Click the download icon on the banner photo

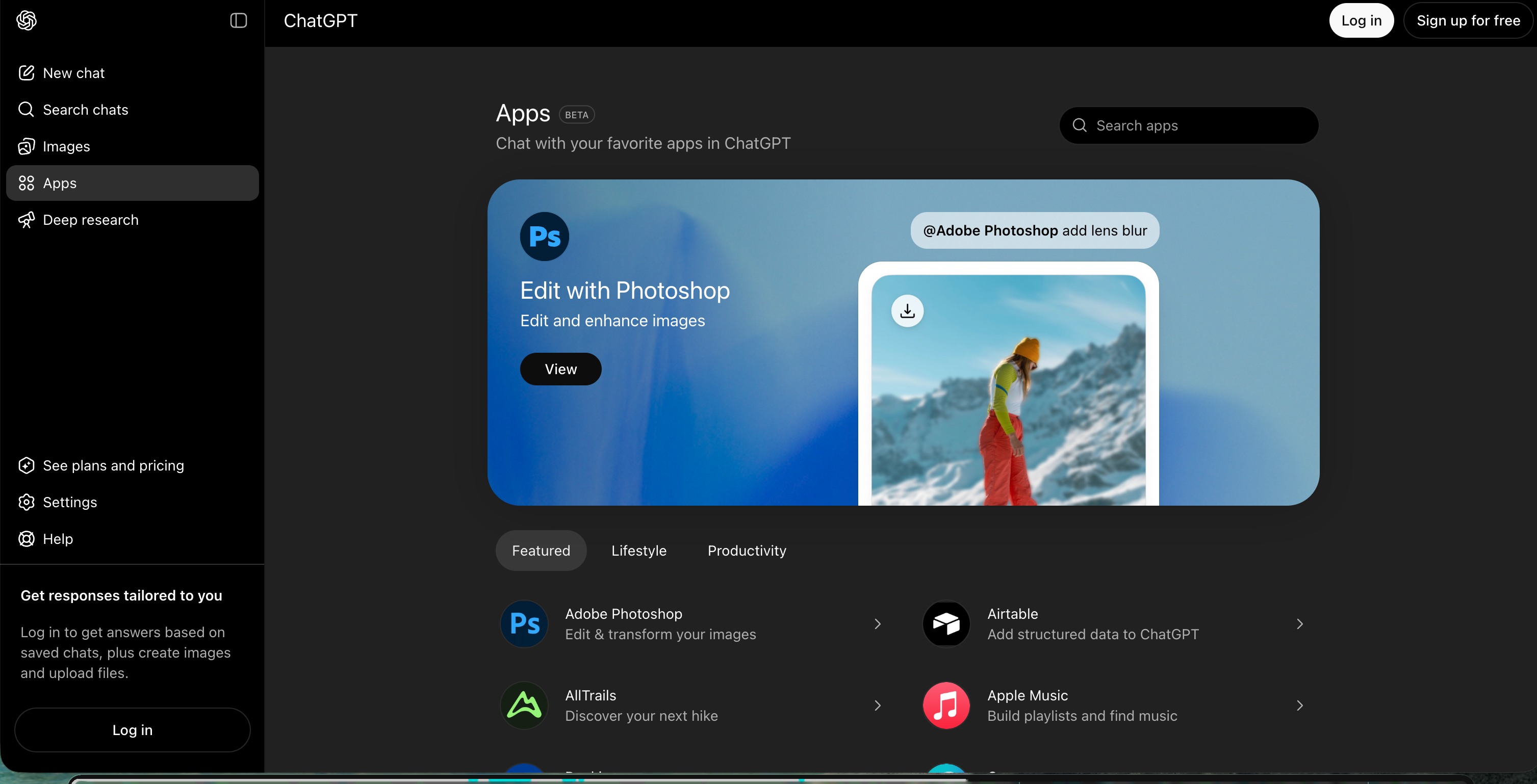(908, 311)
